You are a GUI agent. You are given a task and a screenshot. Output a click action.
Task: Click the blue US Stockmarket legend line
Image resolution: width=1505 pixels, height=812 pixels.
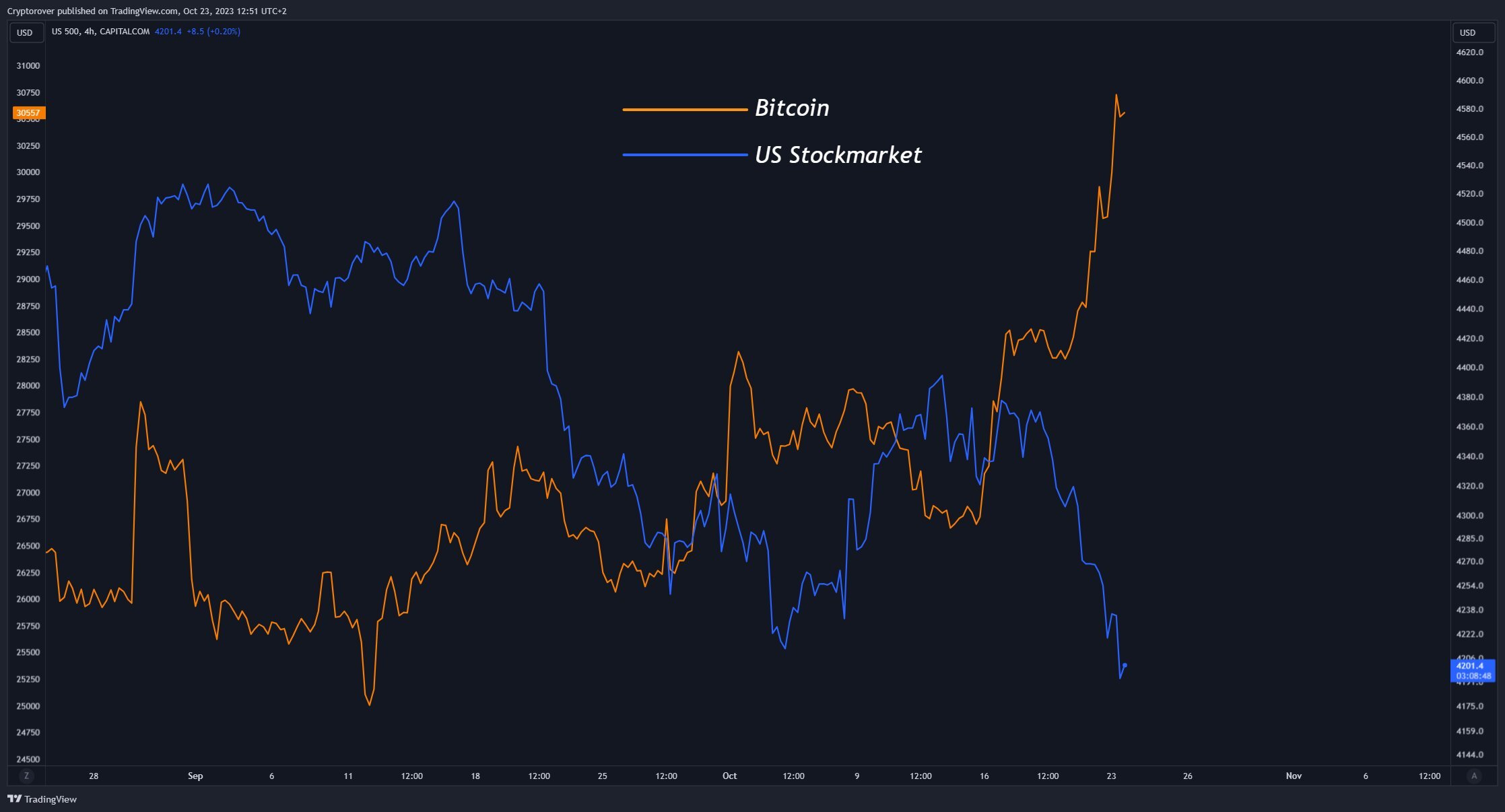pos(685,155)
